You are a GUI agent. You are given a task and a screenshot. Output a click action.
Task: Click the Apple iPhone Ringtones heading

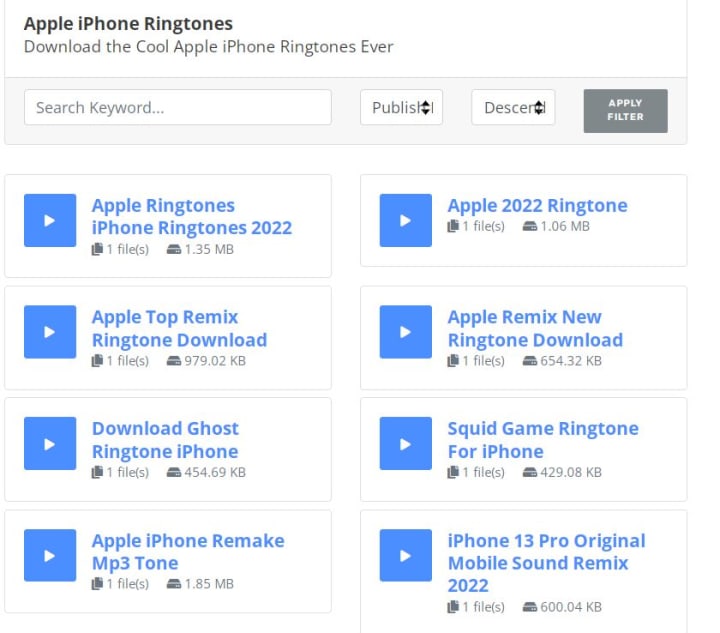128,24
